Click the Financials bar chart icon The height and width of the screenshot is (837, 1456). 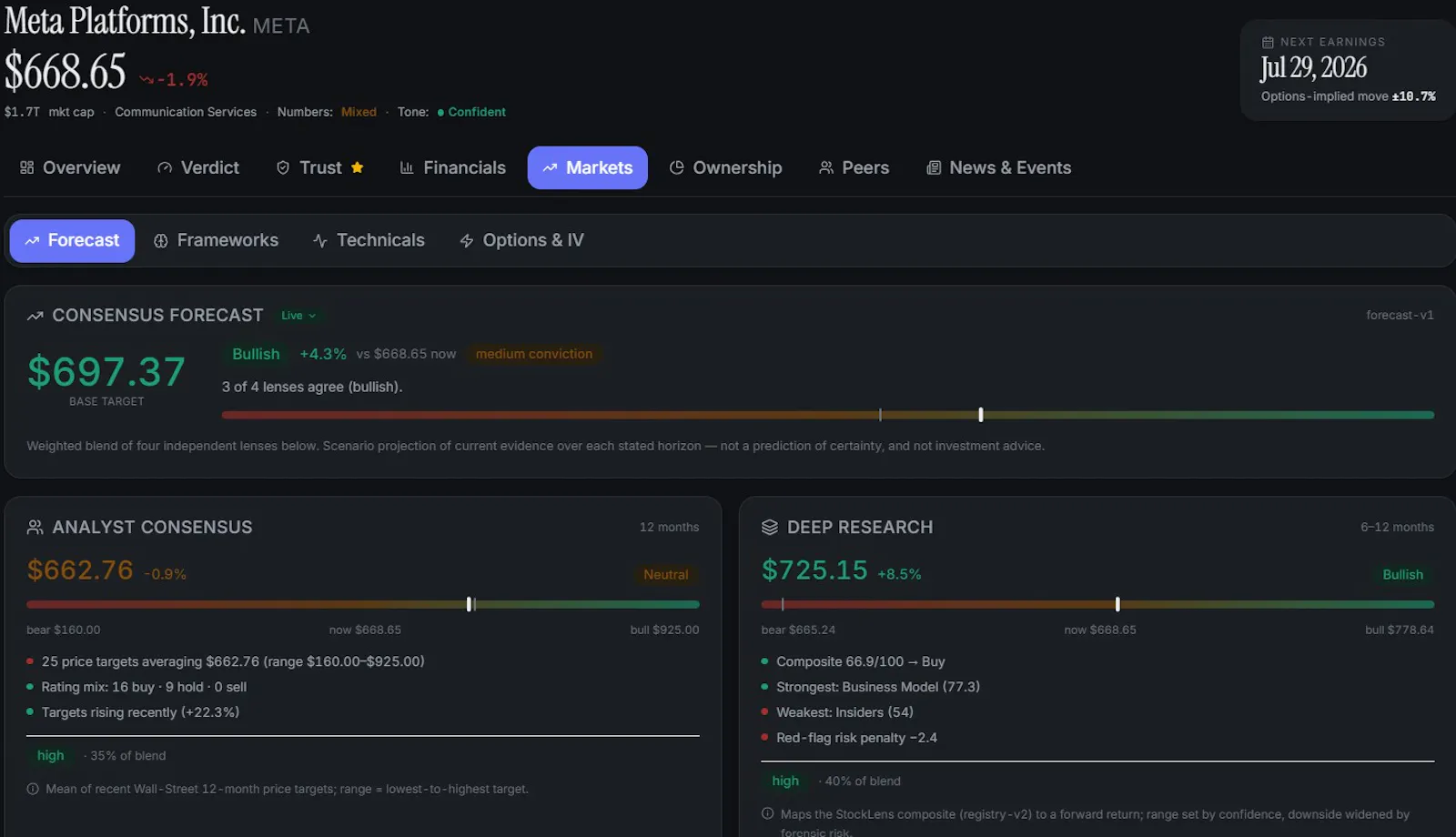click(407, 167)
